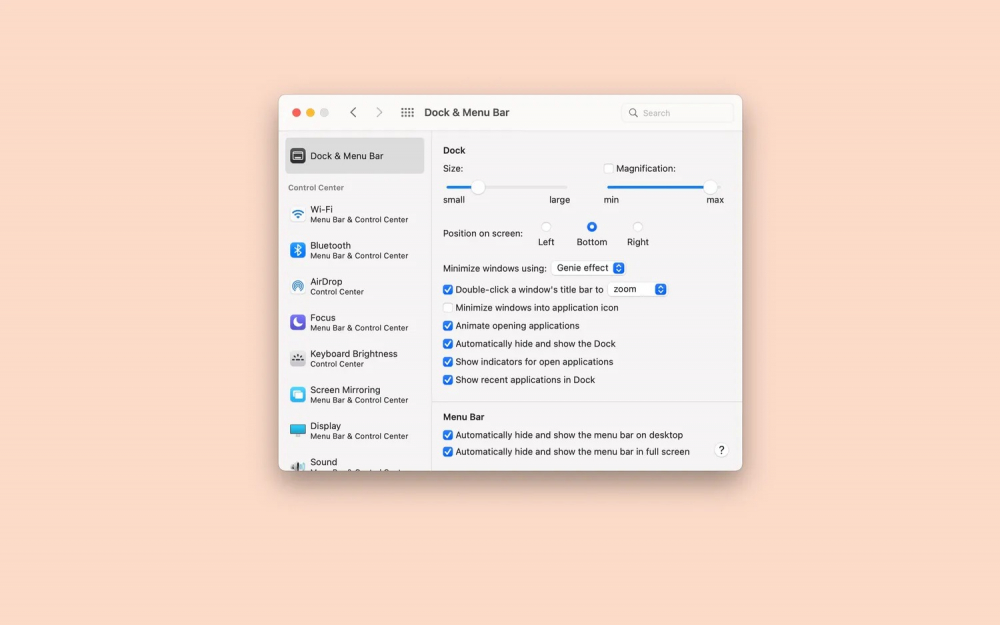Image resolution: width=1000 pixels, height=625 pixels.
Task: Select the AirDrop icon
Action: tap(297, 285)
